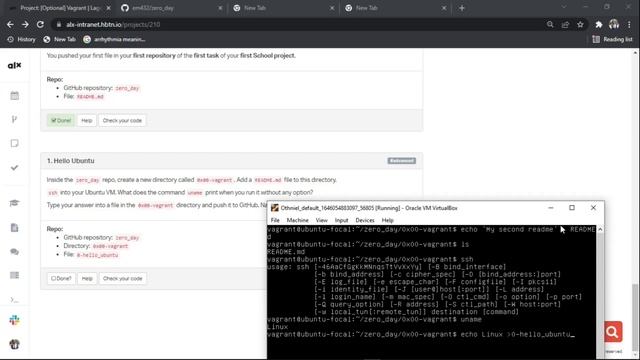Open the sandbox terminal icon in sidebar
Screen dimensions: 640x360
pos(14,300)
